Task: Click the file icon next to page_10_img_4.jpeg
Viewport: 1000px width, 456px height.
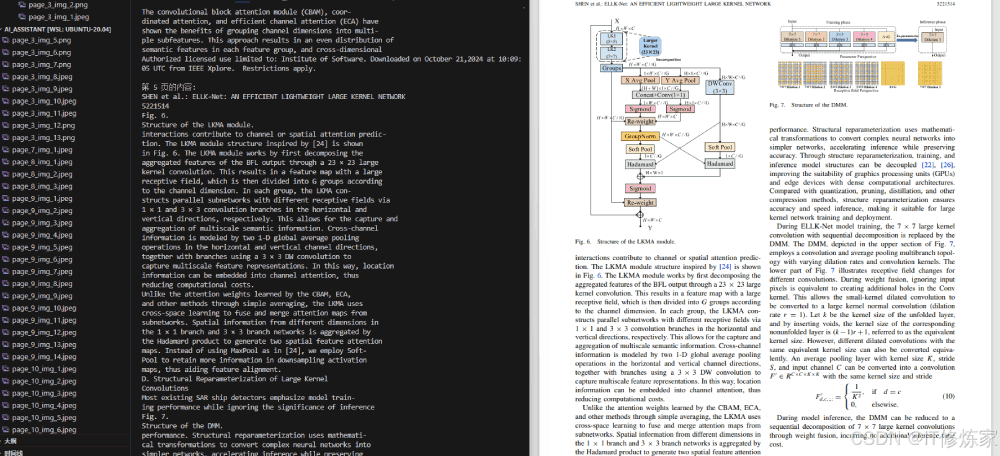Action: [6, 406]
